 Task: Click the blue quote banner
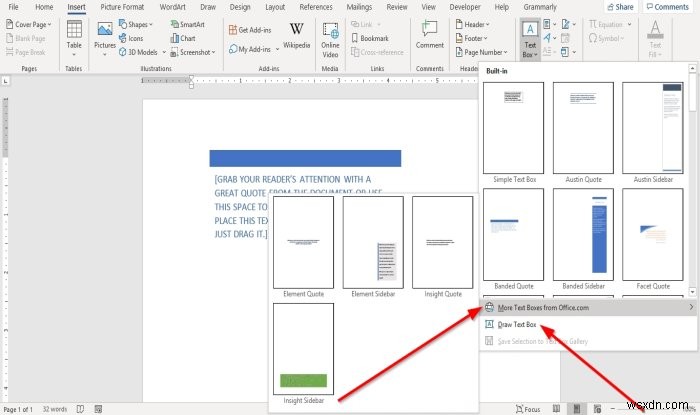click(305, 158)
